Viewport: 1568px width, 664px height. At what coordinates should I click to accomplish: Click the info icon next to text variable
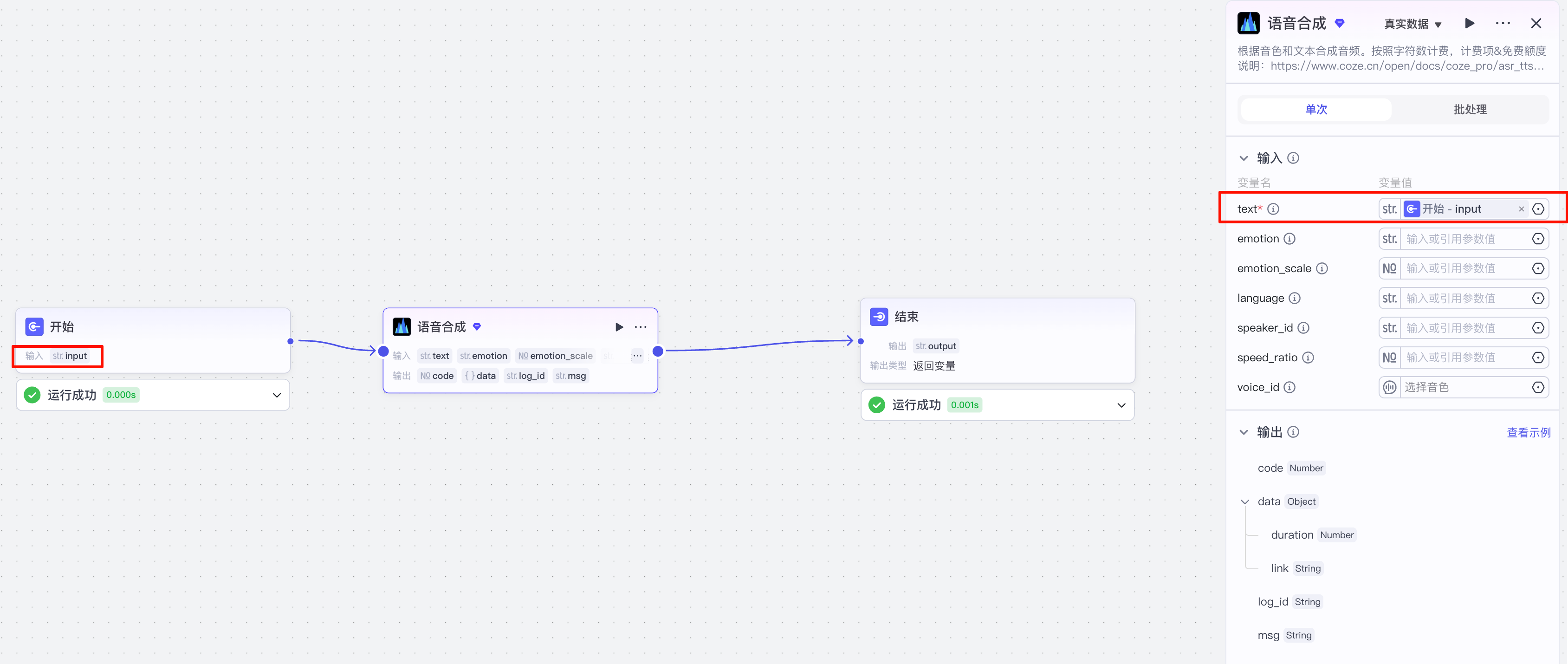tap(1273, 209)
